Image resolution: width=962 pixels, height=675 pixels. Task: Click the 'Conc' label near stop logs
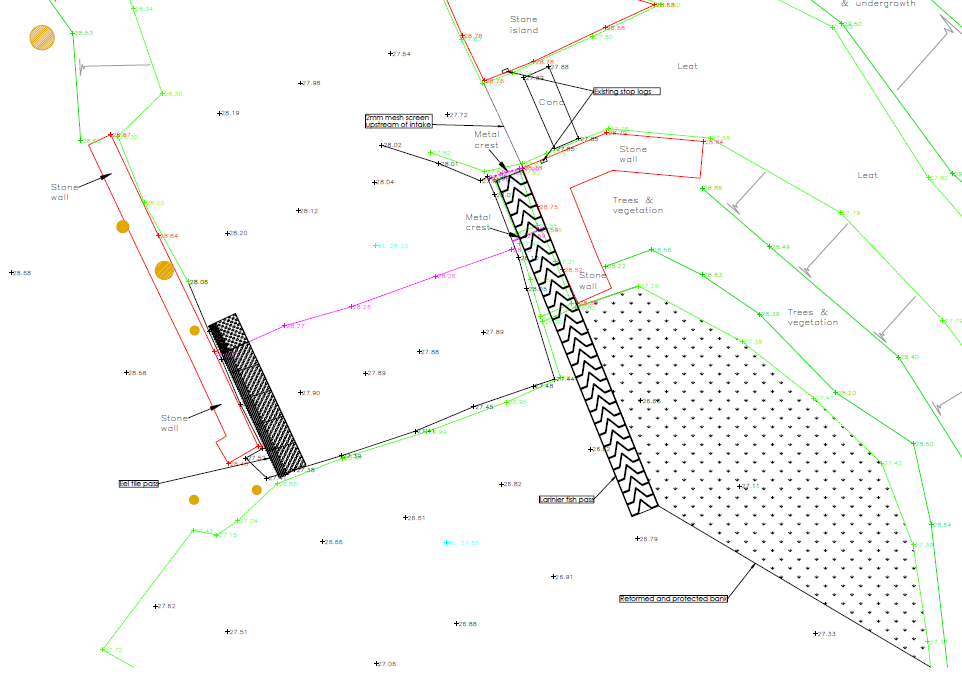551,102
